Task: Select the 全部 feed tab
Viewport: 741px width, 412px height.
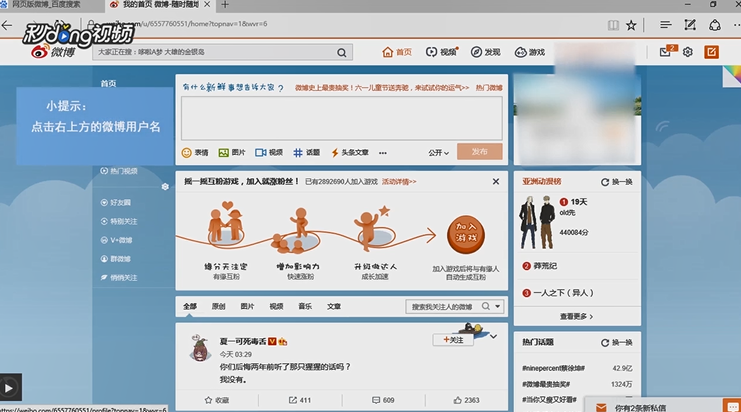Action: 190,307
